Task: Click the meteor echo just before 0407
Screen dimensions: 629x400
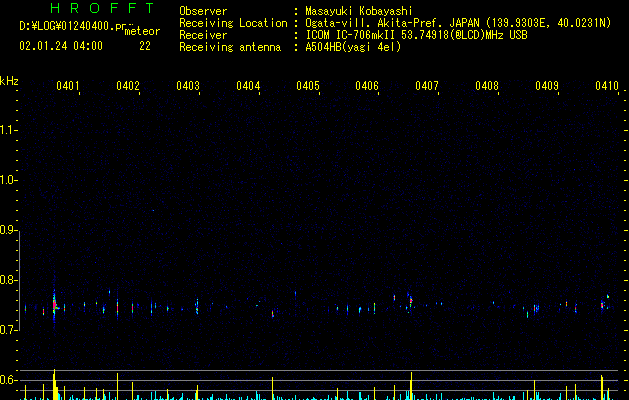Action: [x=410, y=301]
